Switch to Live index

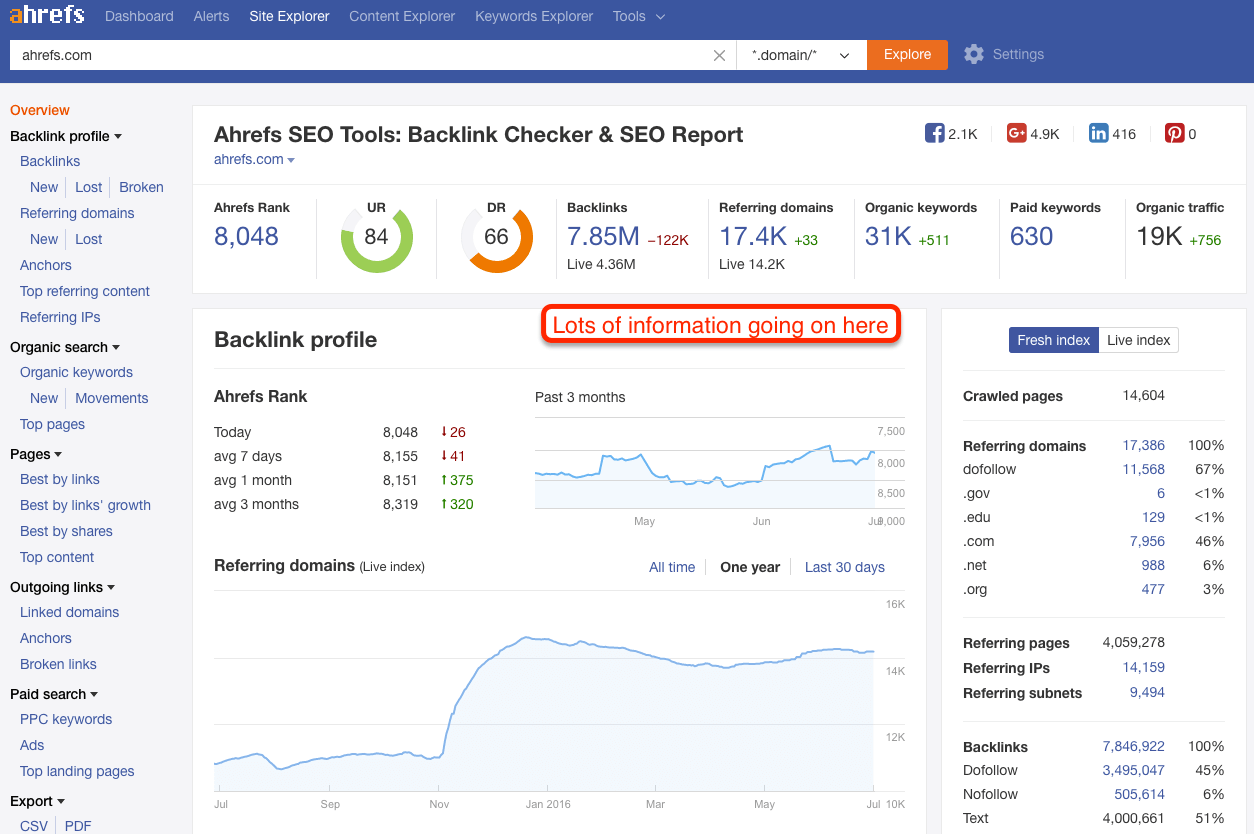(1138, 340)
